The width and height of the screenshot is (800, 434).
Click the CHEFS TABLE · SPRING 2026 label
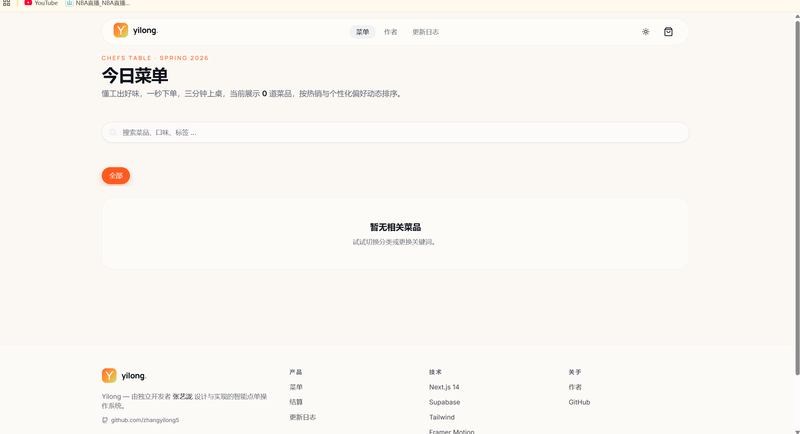point(155,58)
